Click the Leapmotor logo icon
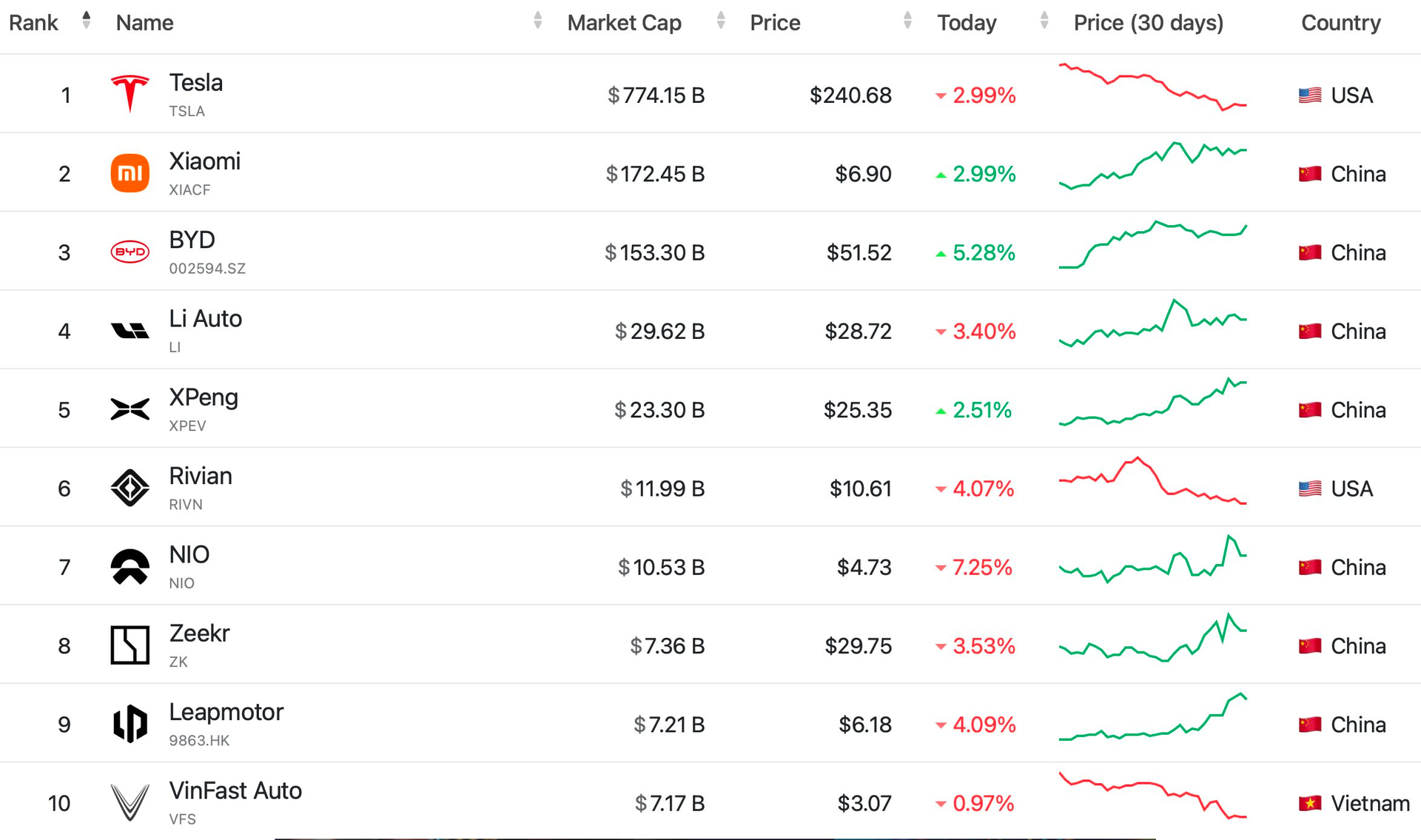 pyautogui.click(x=130, y=723)
